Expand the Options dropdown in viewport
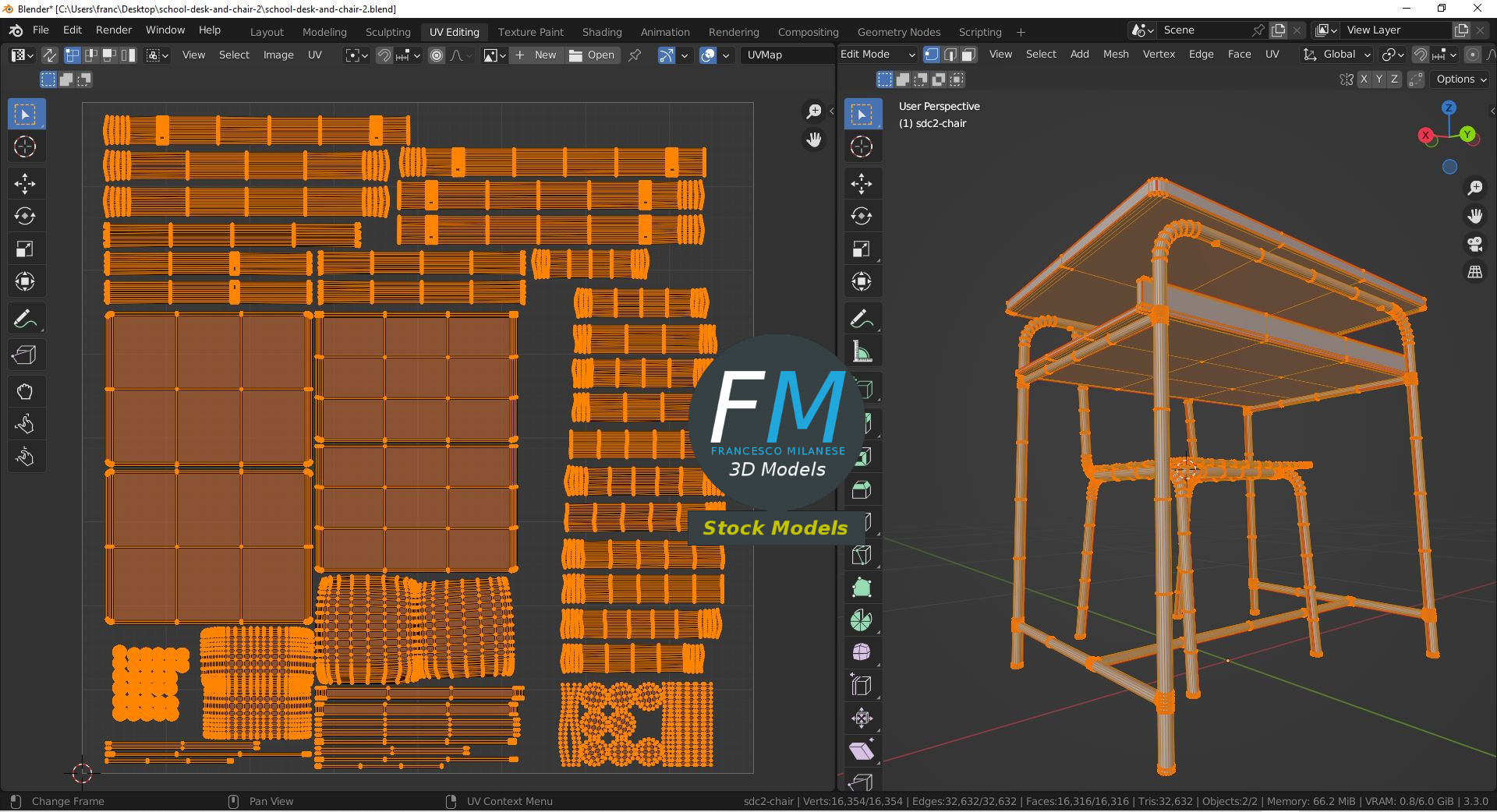 coord(1461,79)
